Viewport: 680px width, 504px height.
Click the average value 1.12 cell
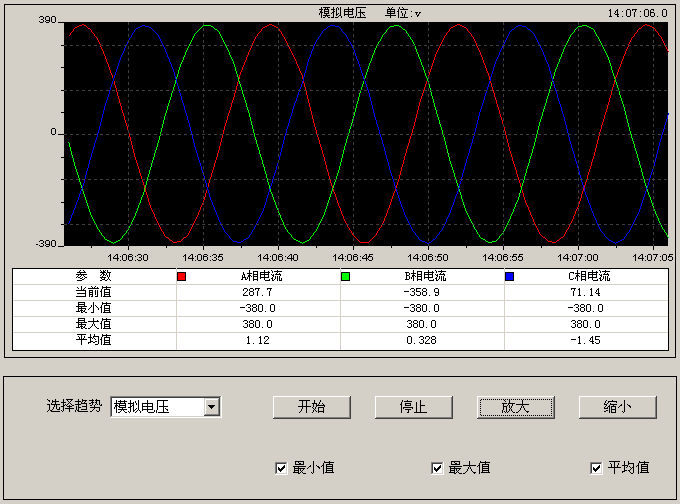[x=258, y=340]
